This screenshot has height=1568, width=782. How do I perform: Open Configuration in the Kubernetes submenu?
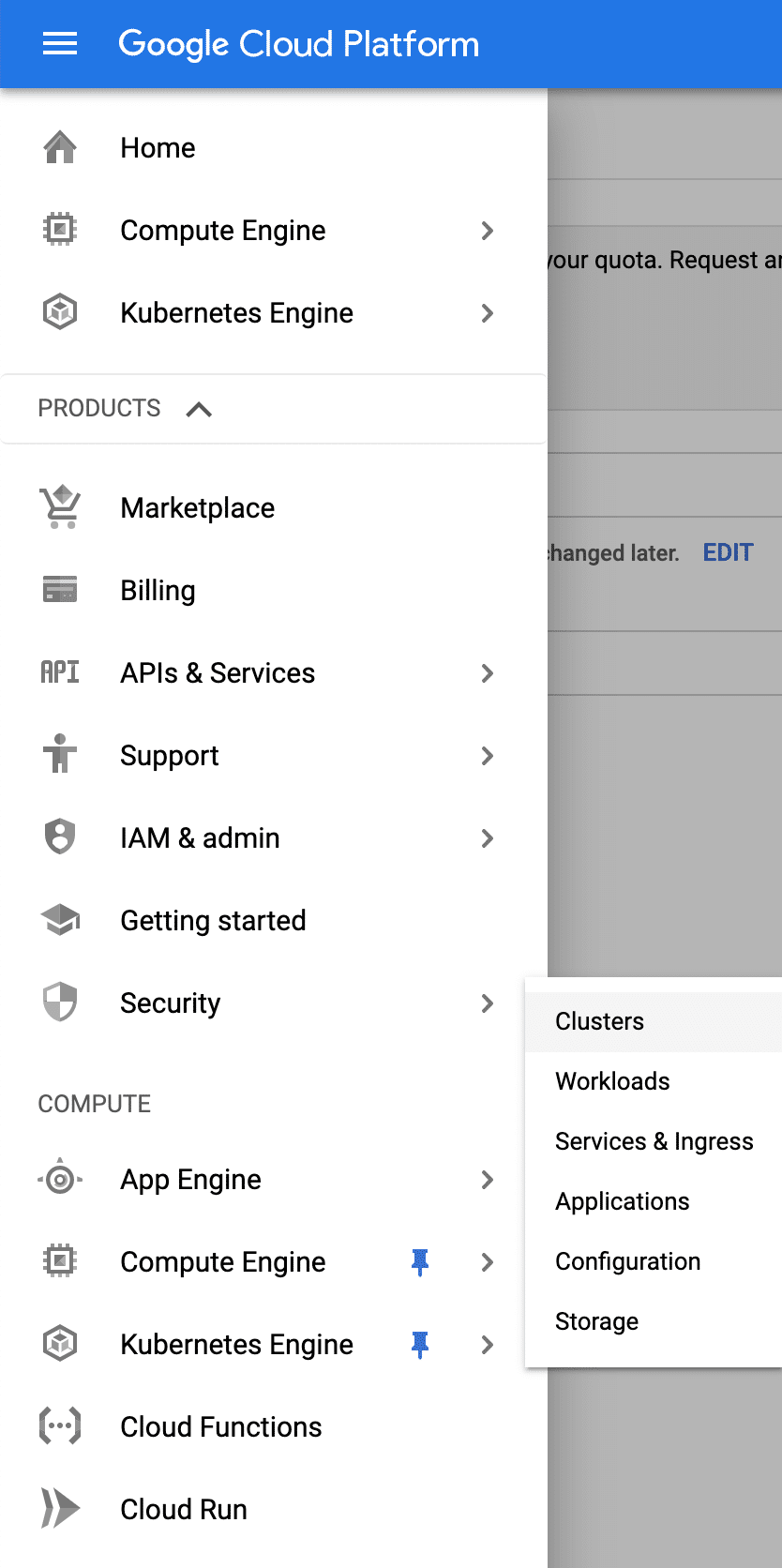tap(654, 1261)
